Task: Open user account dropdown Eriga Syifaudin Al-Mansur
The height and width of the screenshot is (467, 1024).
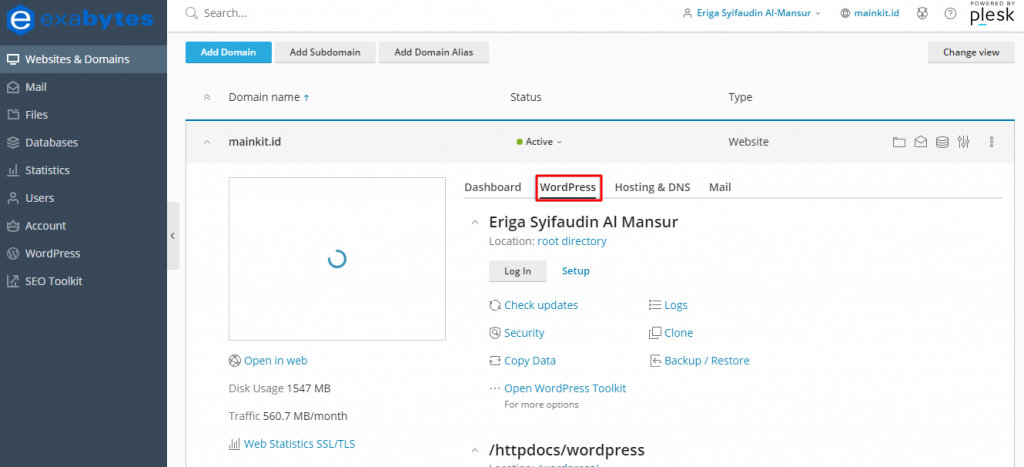Action: [752, 13]
